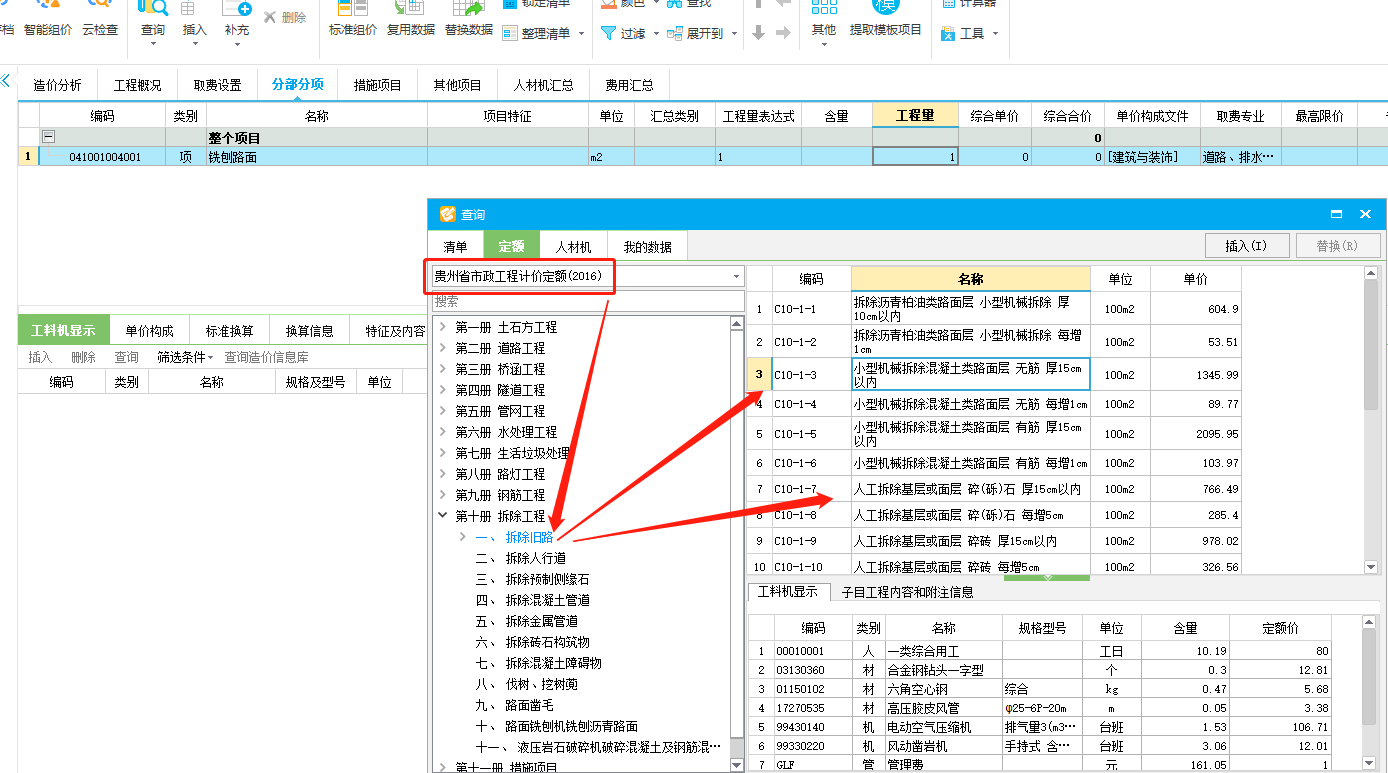Open the 工具 tools item

click(x=962, y=33)
